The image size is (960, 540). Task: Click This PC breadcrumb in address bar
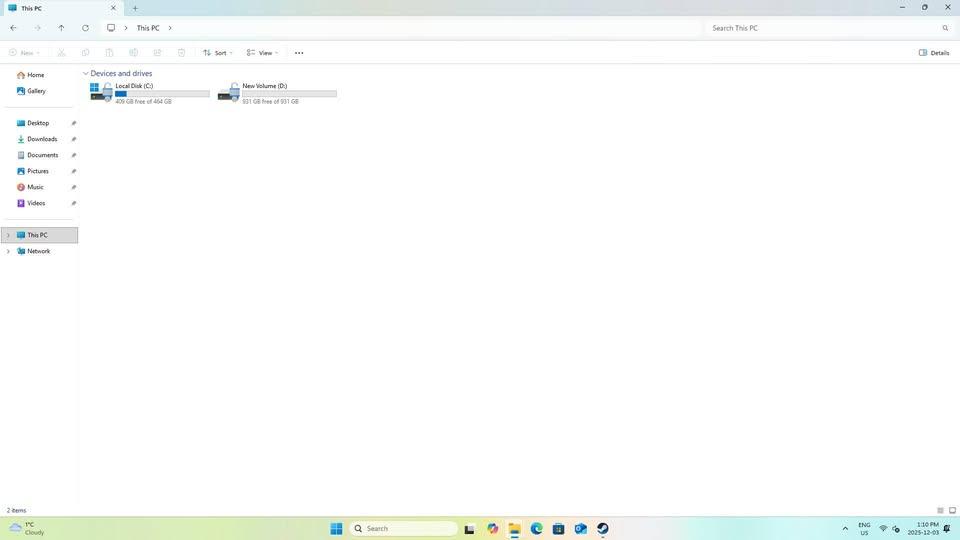148,28
